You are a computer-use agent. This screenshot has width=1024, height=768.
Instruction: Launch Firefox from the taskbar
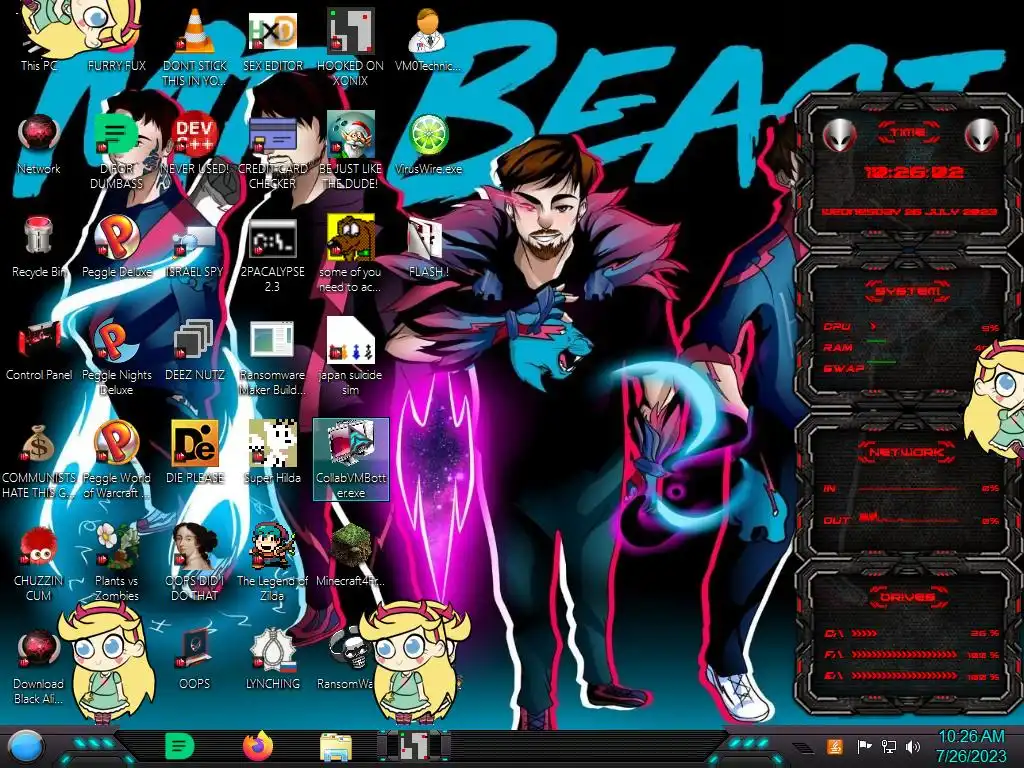click(258, 746)
